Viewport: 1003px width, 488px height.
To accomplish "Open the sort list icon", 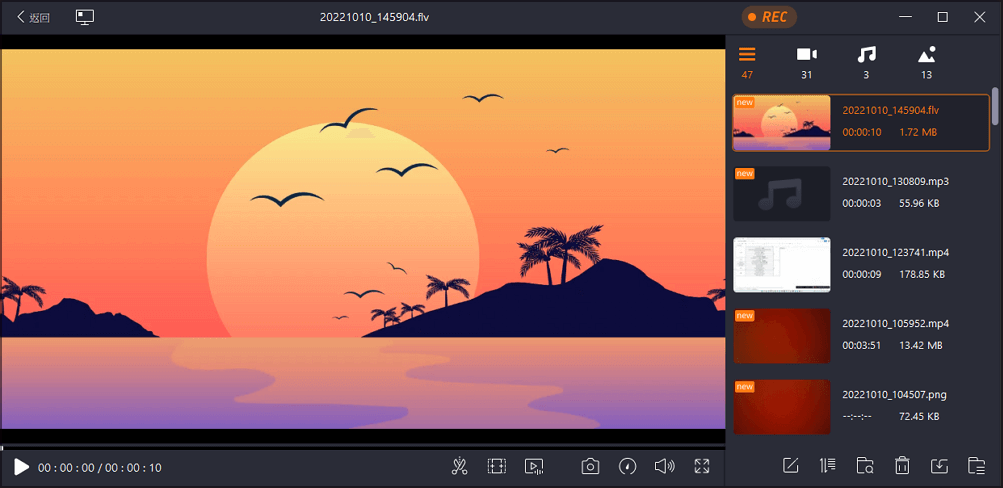I will tap(827, 466).
